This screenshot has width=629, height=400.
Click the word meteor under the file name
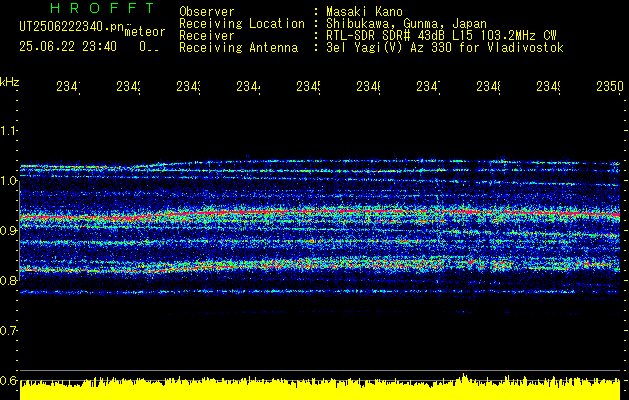pos(145,32)
